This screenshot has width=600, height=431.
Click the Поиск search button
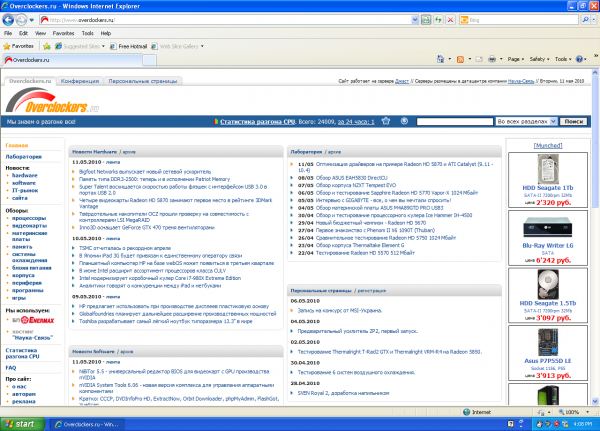[573, 122]
